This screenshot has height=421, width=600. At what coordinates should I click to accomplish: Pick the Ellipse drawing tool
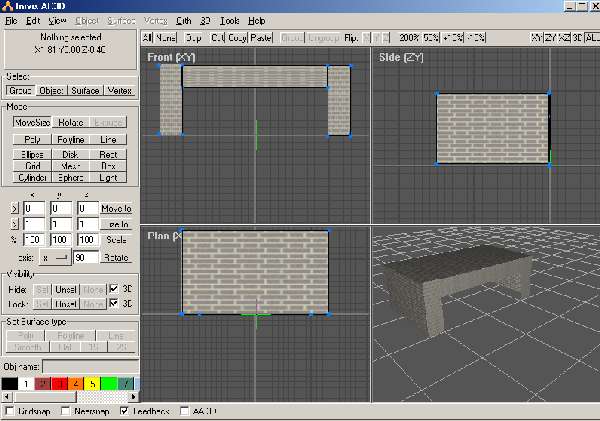click(x=33, y=155)
